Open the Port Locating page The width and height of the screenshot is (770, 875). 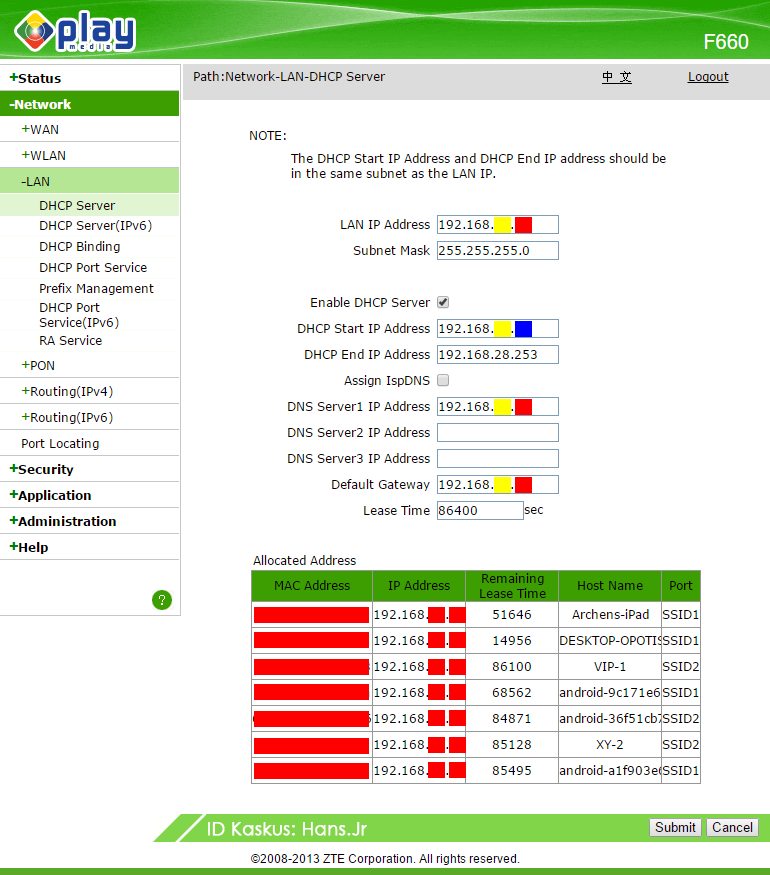(x=60, y=443)
